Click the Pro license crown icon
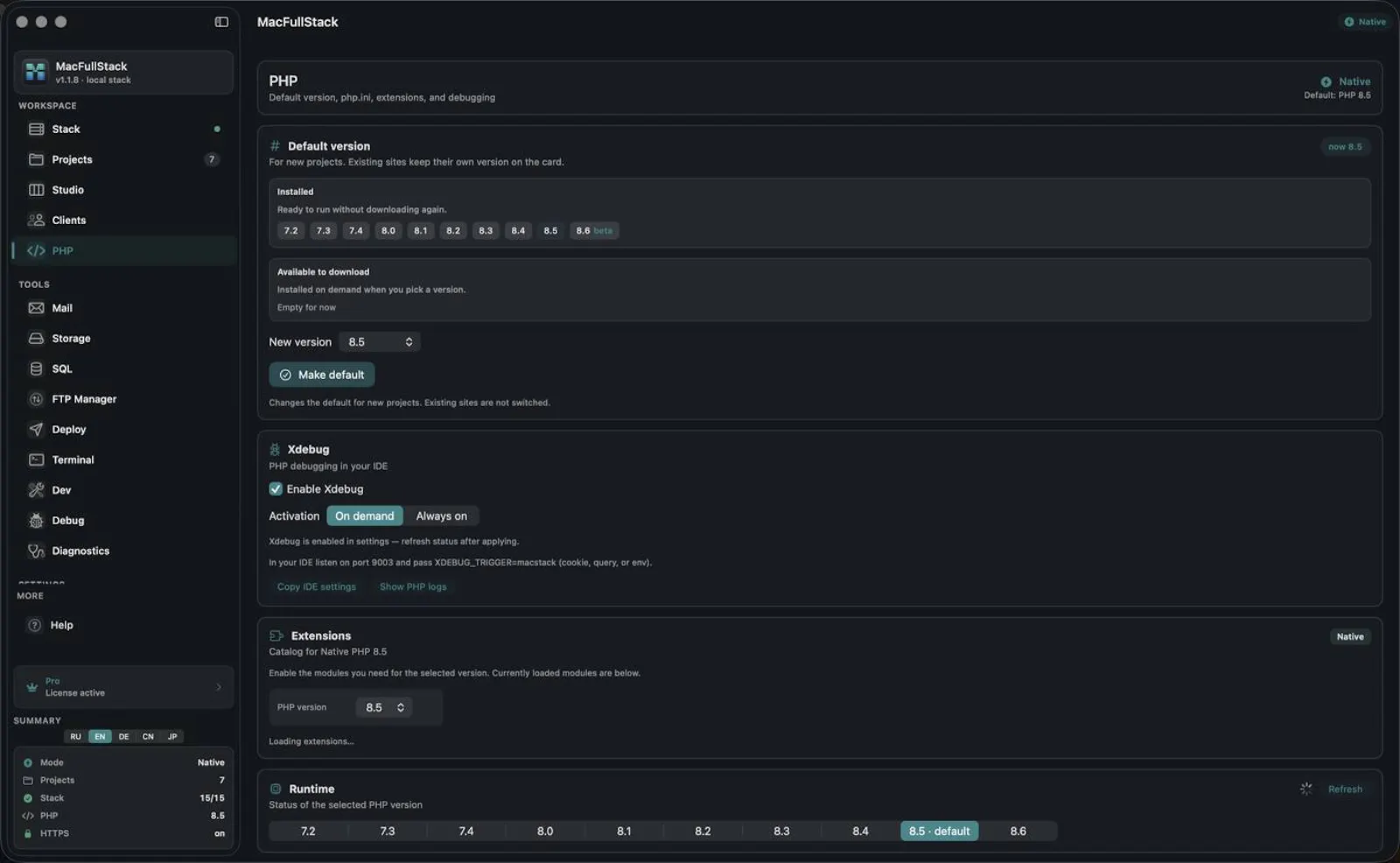Screen dimensions: 1400x863 [x=31, y=687]
